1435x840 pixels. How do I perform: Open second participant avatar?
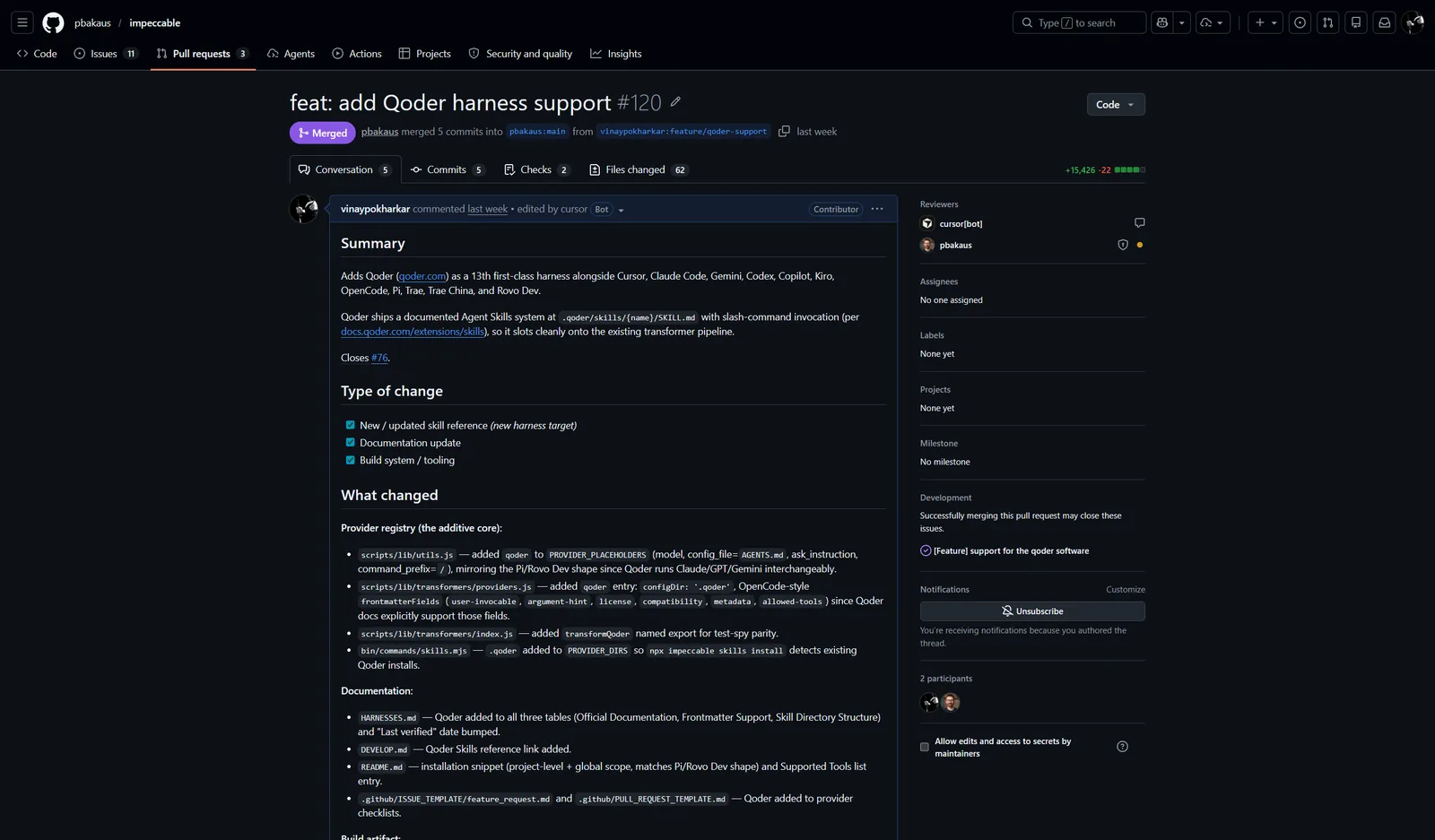(x=951, y=702)
